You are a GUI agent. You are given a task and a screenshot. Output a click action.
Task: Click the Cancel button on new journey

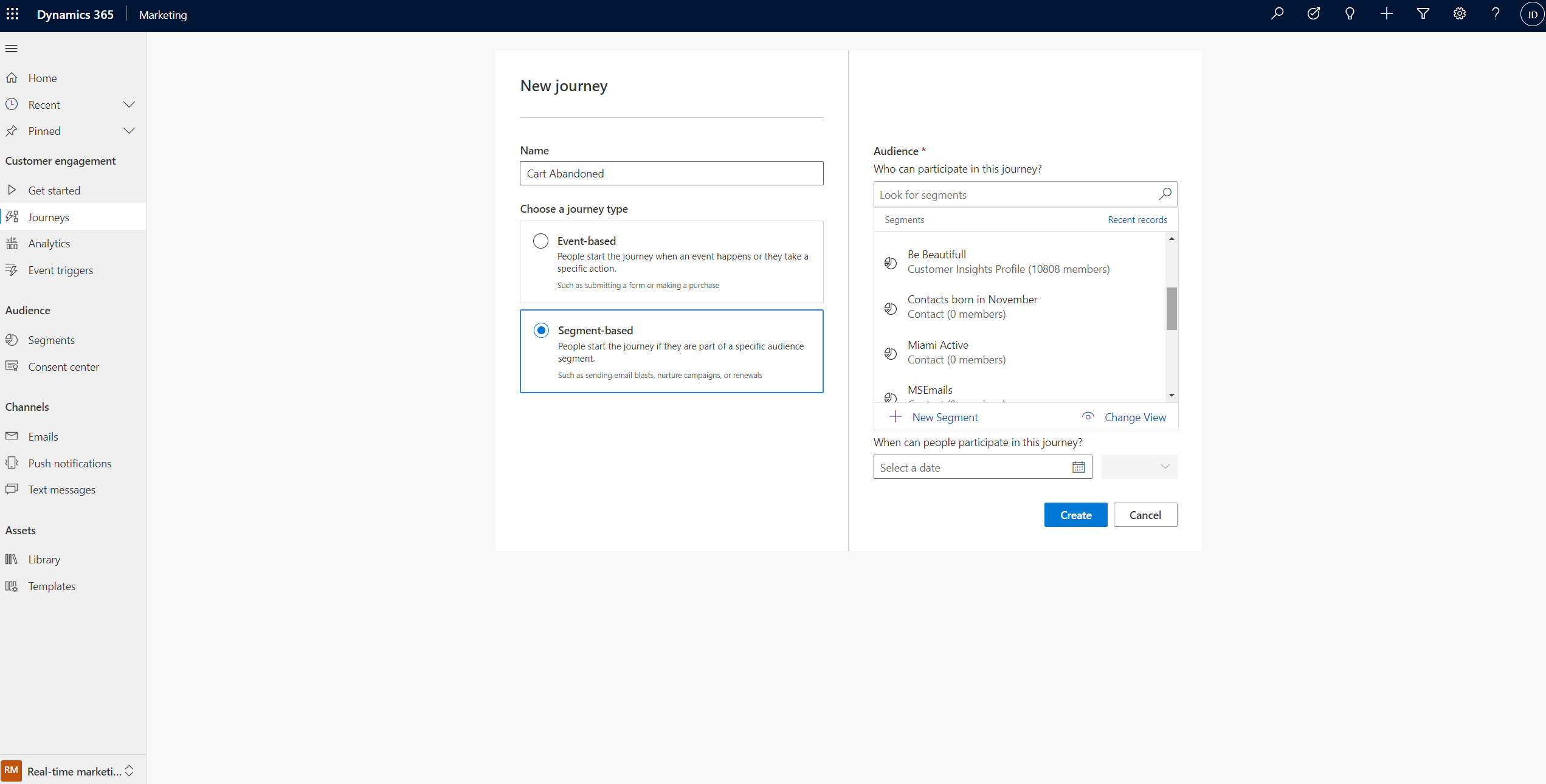(x=1144, y=515)
